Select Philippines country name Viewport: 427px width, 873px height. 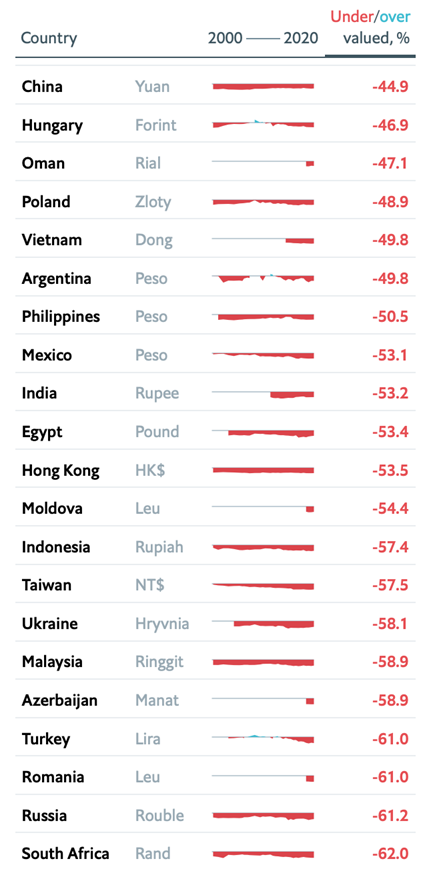pyautogui.click(x=61, y=317)
